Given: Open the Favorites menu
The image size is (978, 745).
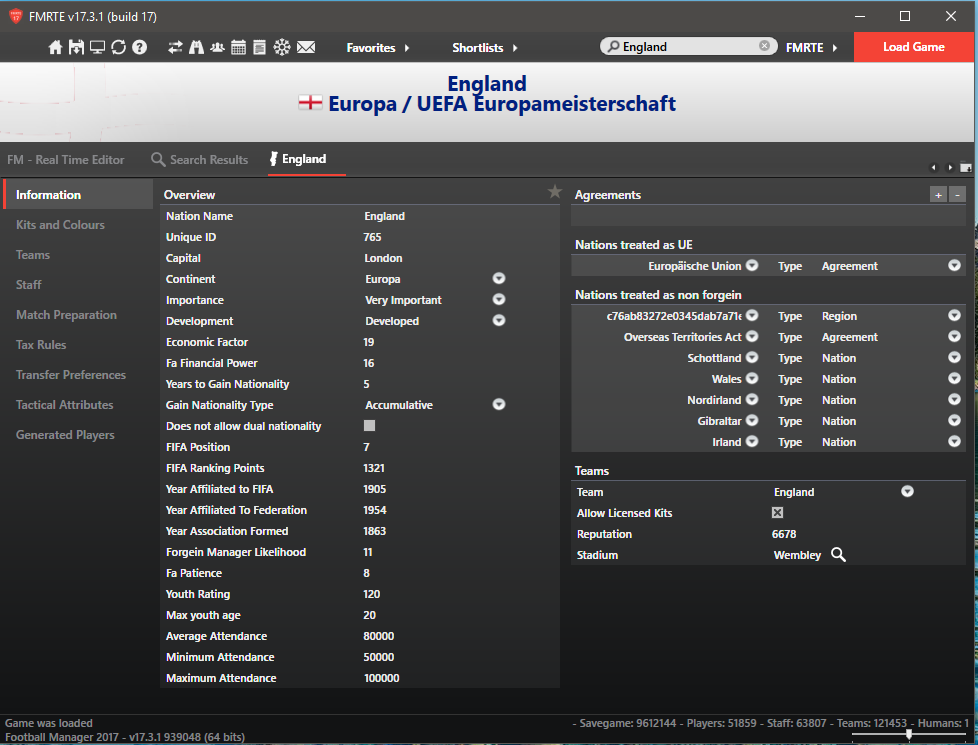Looking at the screenshot, I should pos(378,47).
